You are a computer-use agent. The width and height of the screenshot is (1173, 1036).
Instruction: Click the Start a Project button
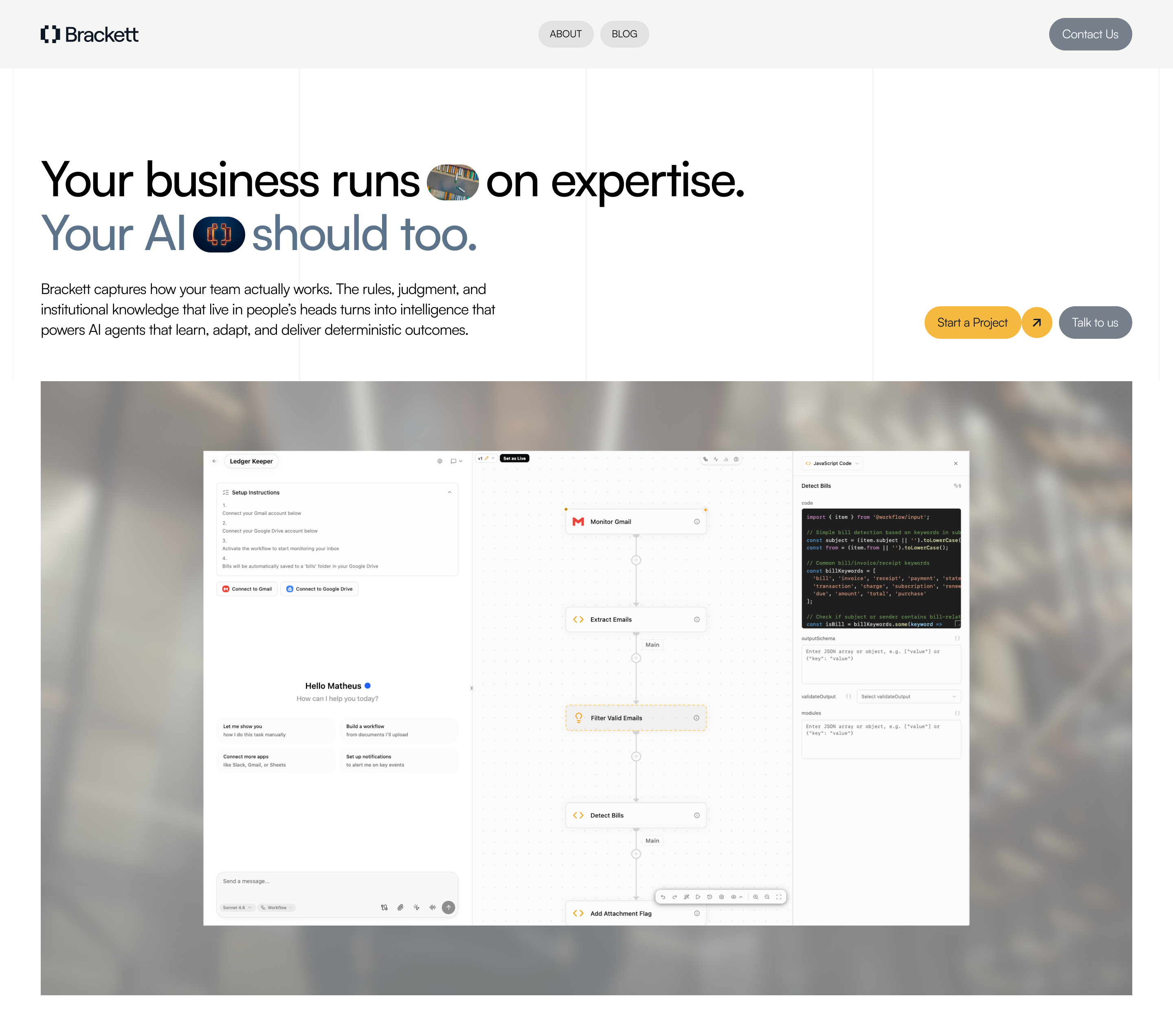pyautogui.click(x=971, y=323)
